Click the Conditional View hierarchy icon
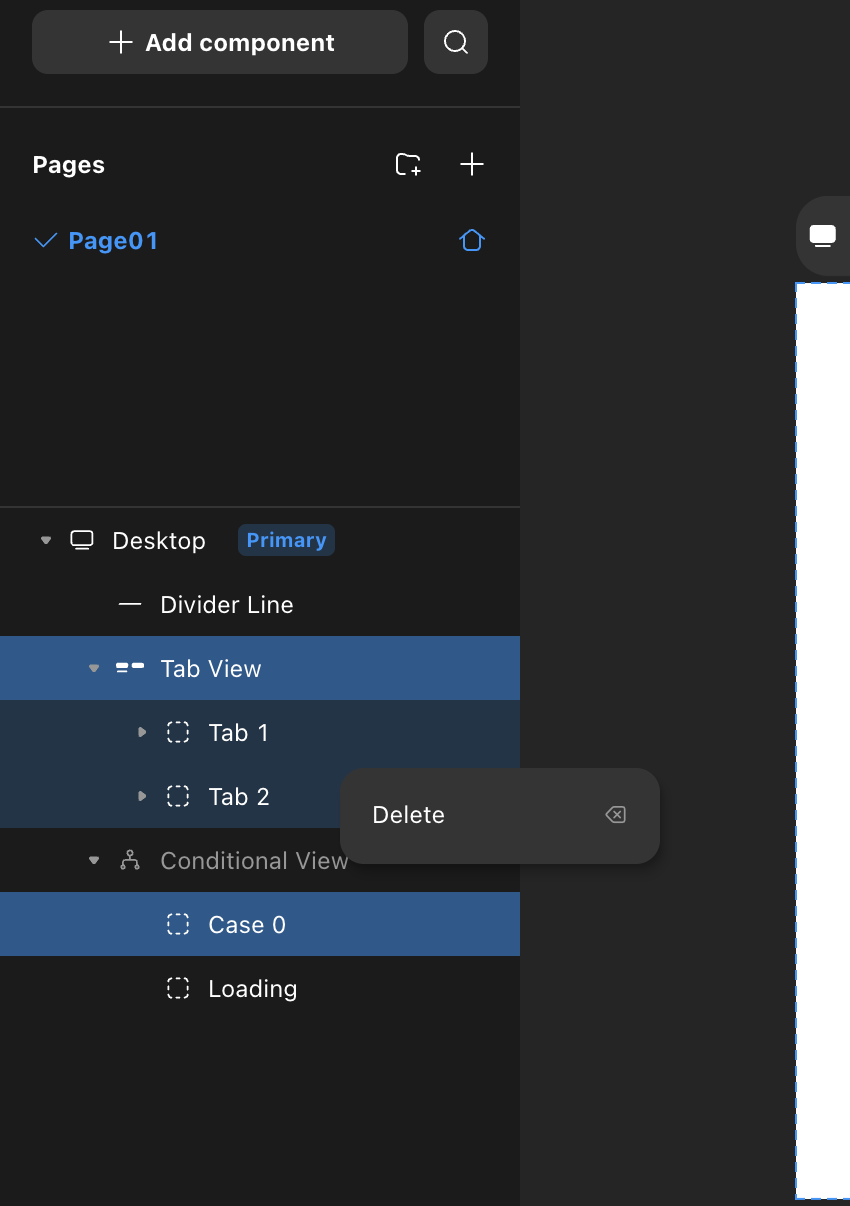850x1206 pixels. click(x=130, y=860)
